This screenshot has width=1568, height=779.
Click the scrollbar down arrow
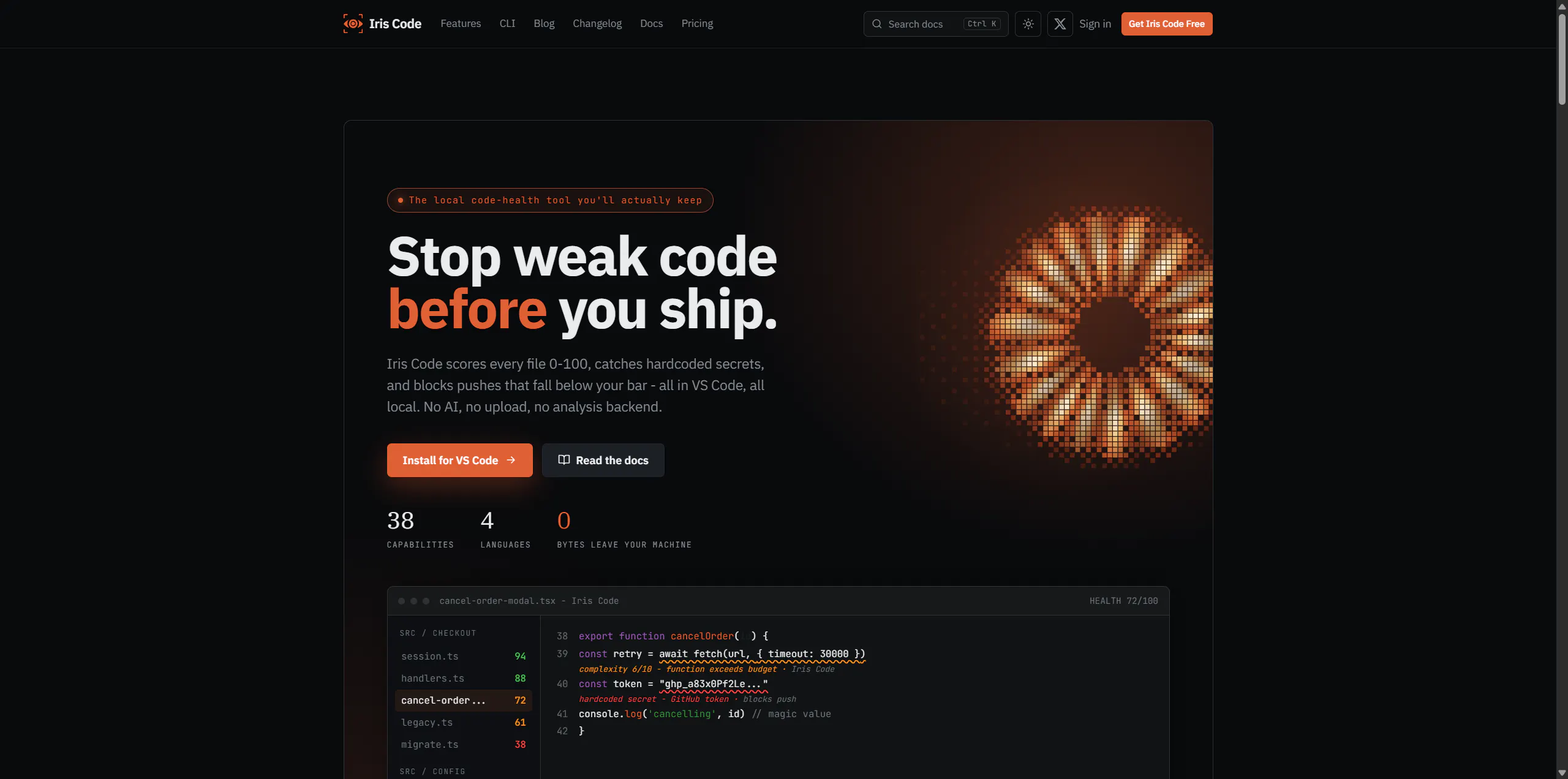1562,773
